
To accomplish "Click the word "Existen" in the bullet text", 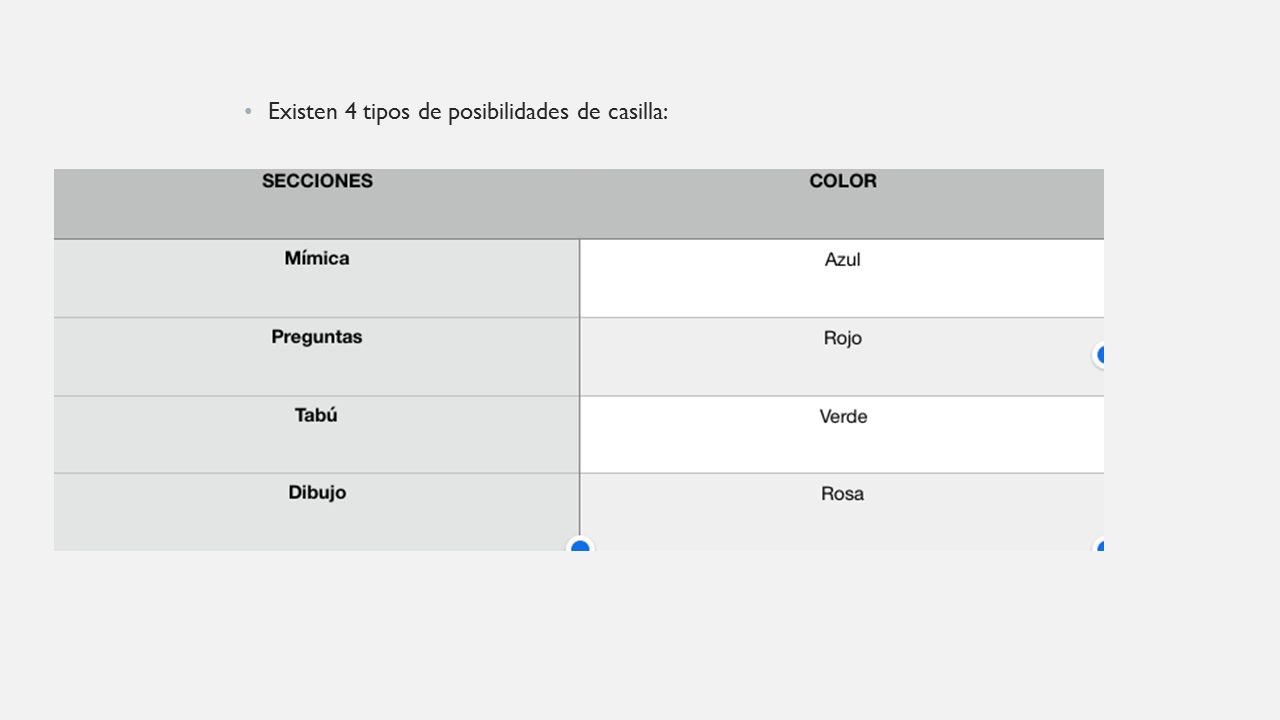I will tap(302, 112).
